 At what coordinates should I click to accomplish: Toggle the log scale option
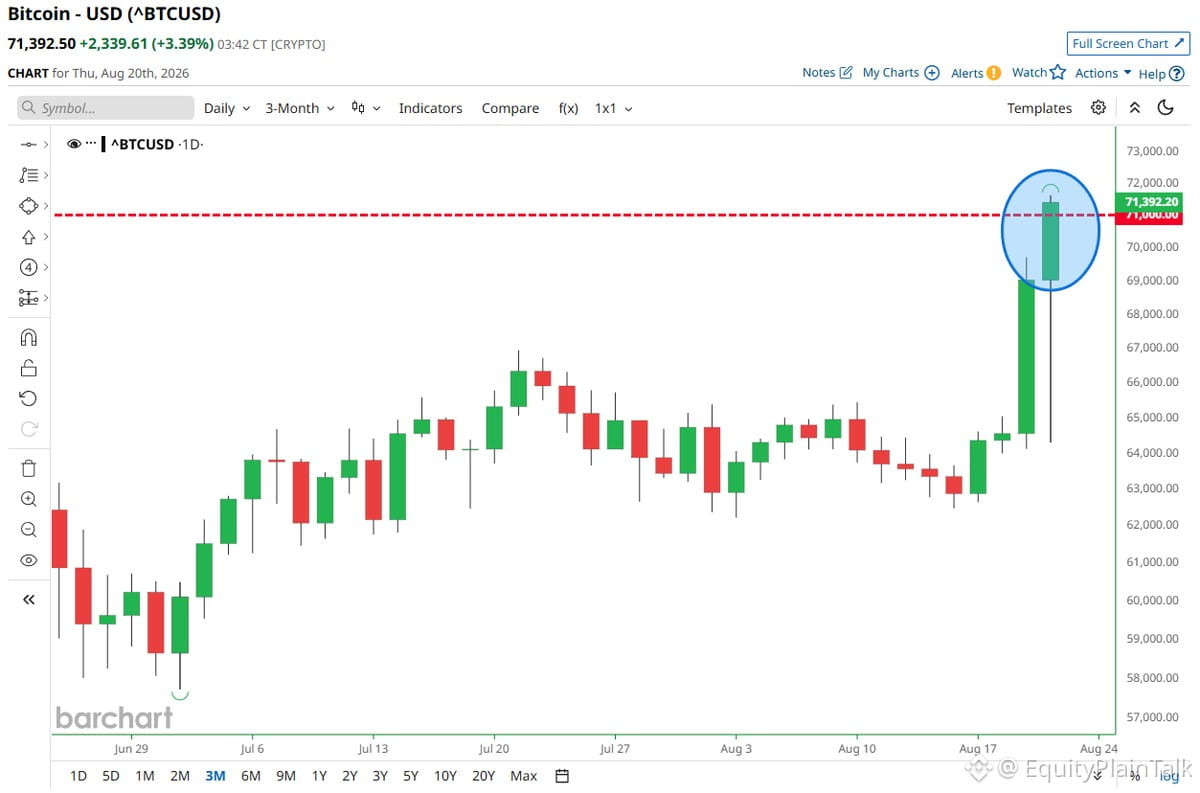coord(1169,776)
